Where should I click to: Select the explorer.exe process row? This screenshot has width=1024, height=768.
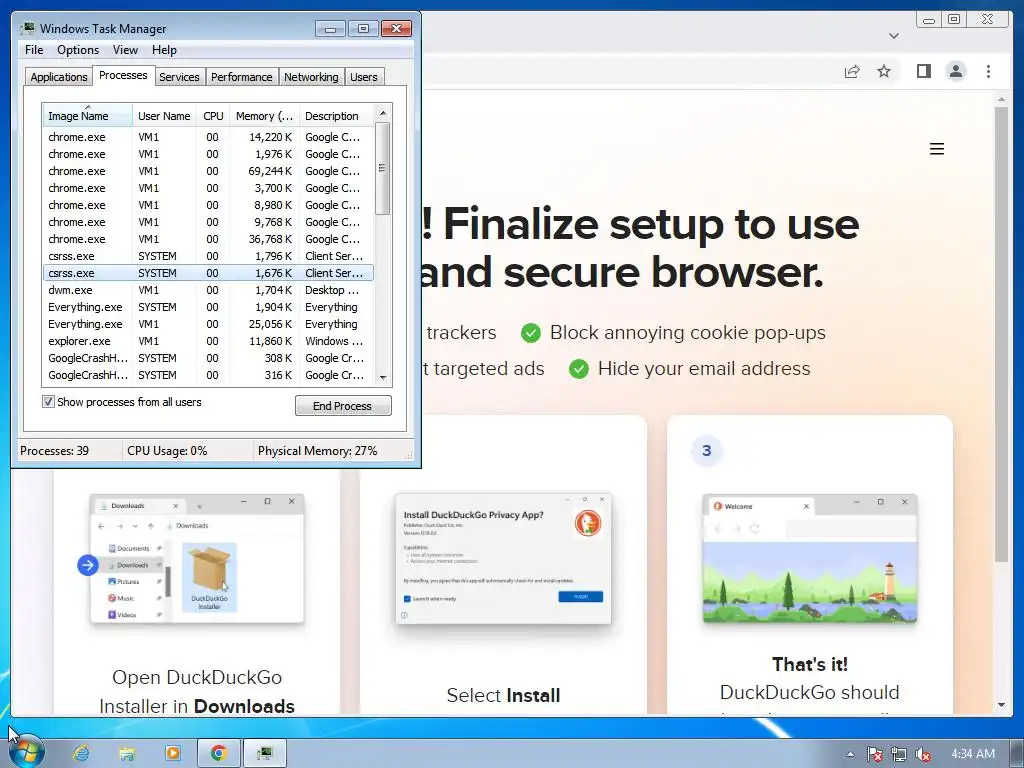pos(208,341)
